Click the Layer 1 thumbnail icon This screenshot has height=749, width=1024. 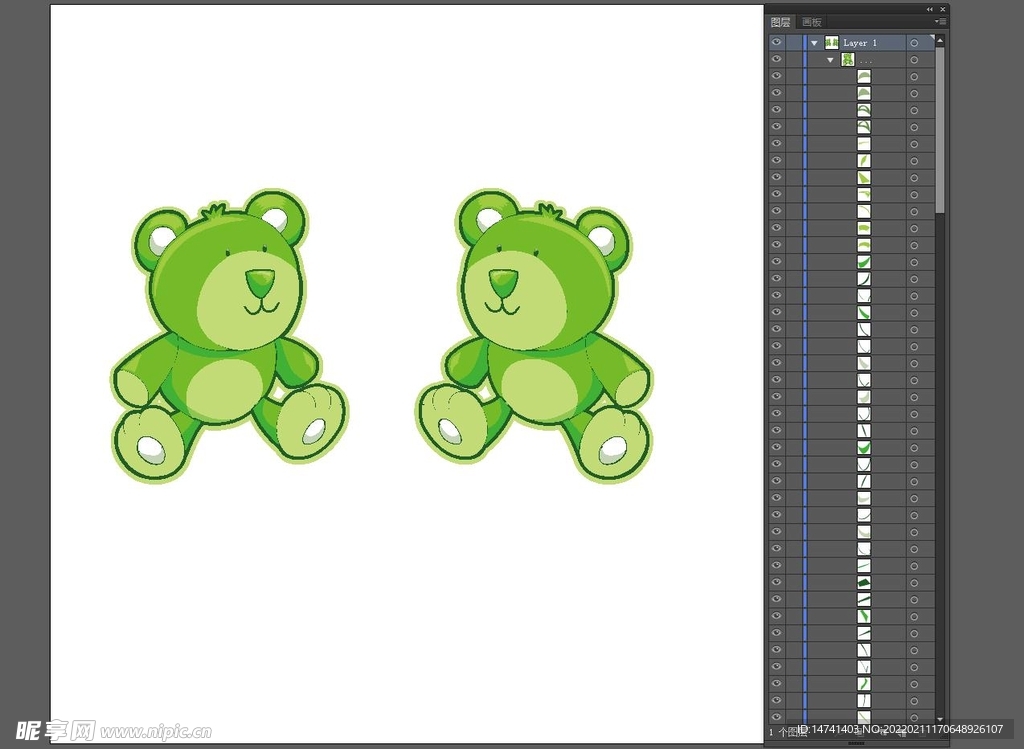point(831,43)
